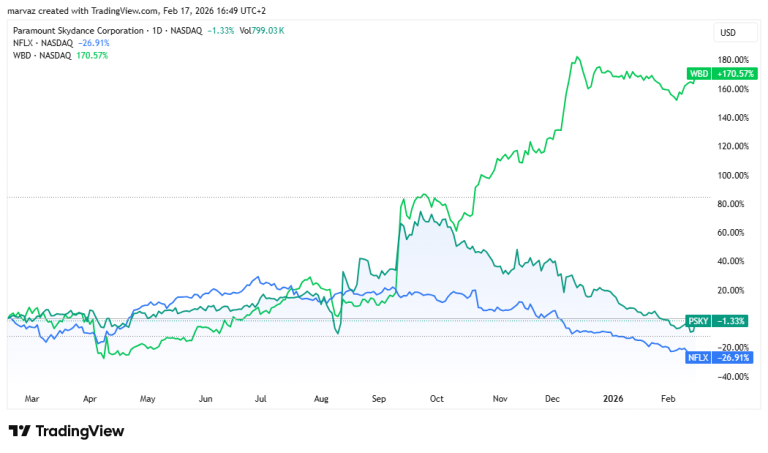Screen dimensions: 768x453
Task: Open the USD currency selector
Action: tap(735, 32)
